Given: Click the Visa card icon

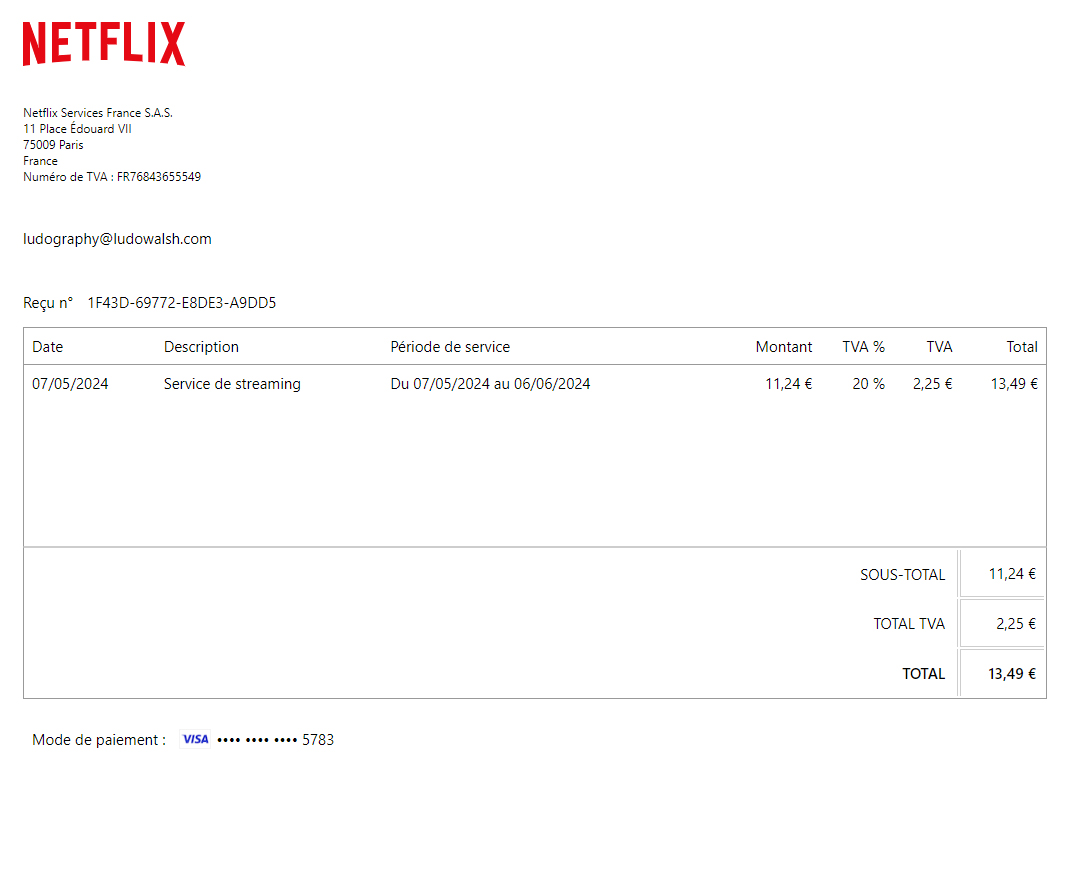Looking at the screenshot, I should click(x=195, y=739).
